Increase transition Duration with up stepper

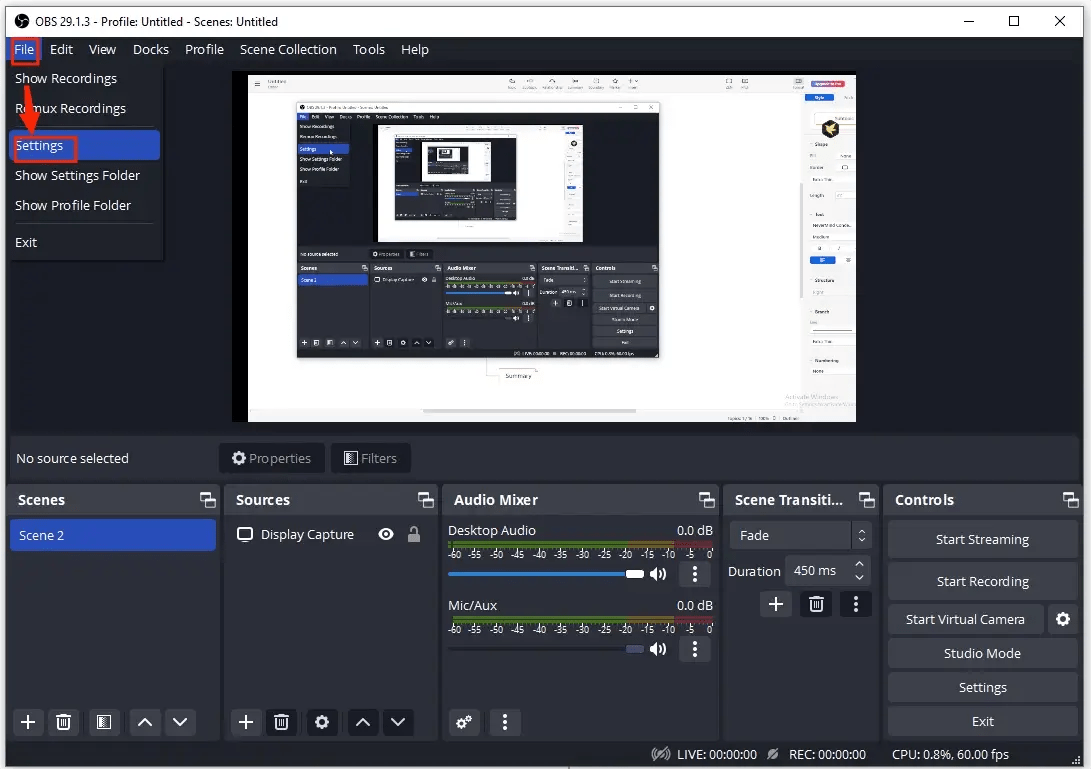(x=861, y=564)
